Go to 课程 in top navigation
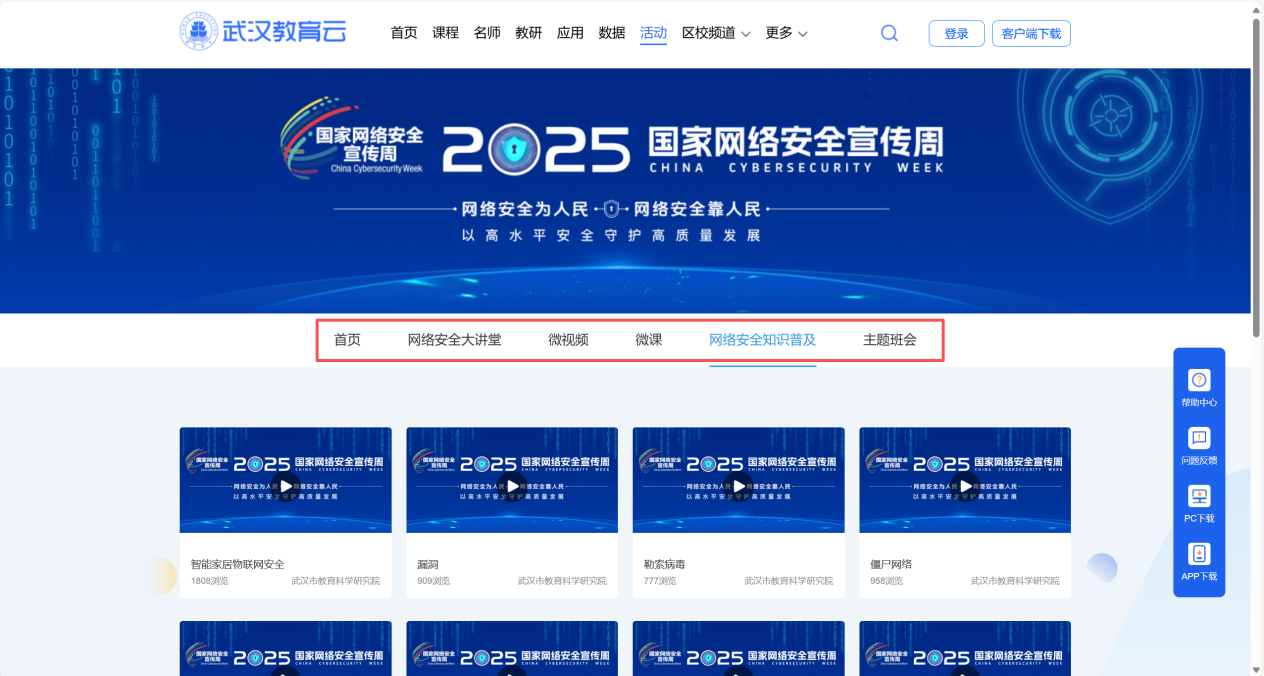 [x=445, y=33]
